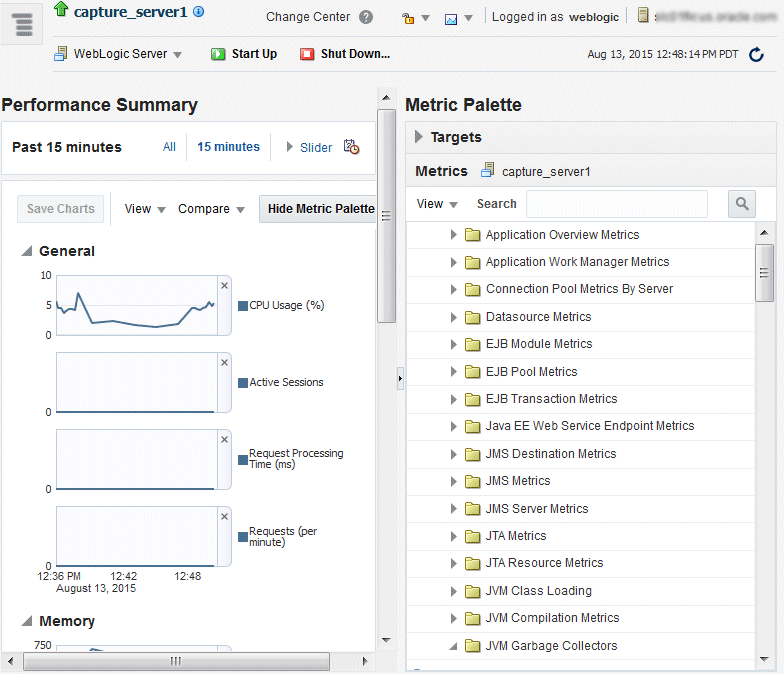This screenshot has width=784, height=674.
Task: Open the Compare dropdown menu
Action: point(212,209)
